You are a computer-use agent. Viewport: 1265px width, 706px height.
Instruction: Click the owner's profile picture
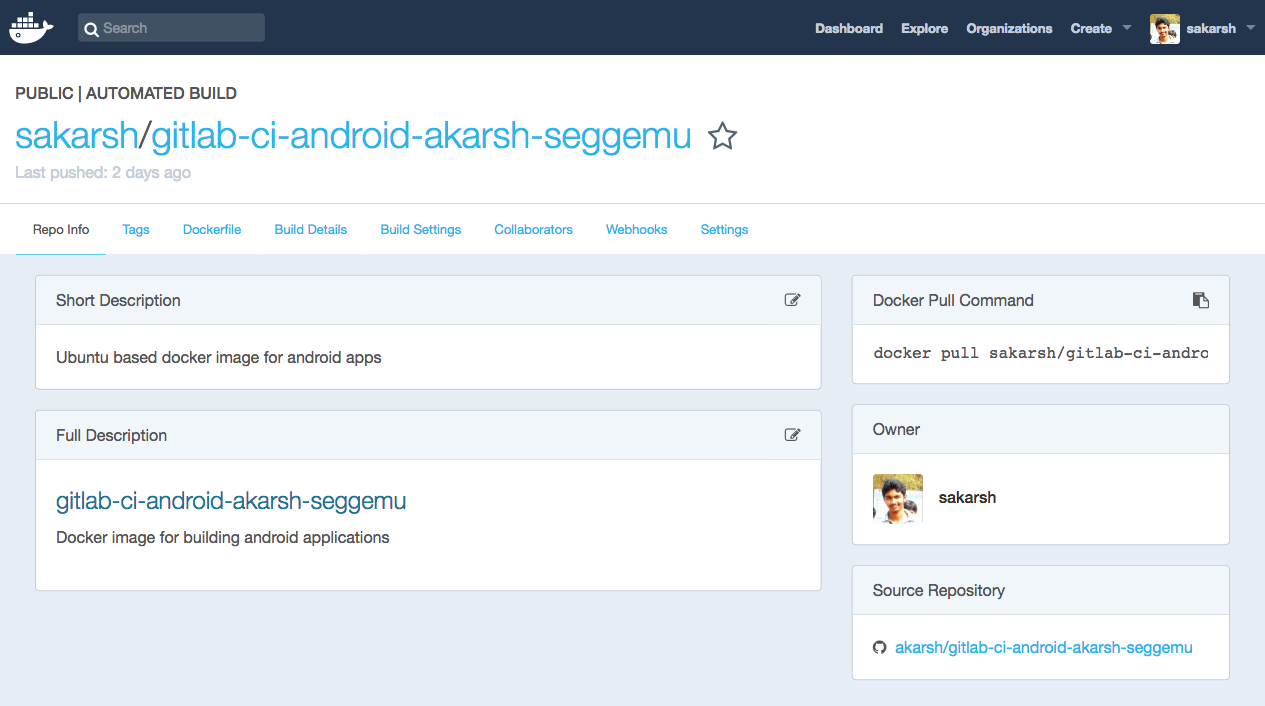coord(898,499)
